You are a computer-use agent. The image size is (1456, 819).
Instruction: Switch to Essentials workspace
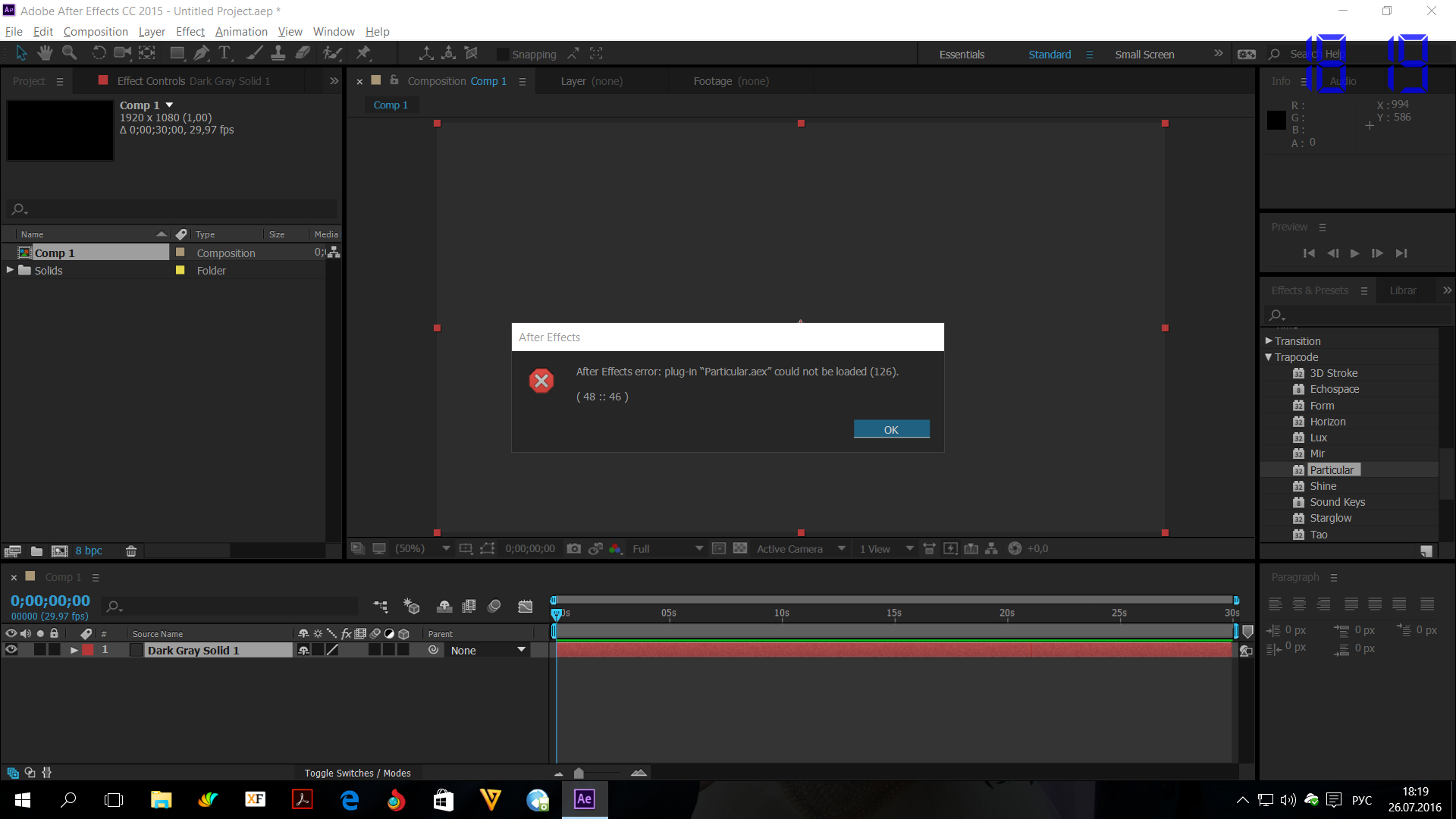(962, 55)
